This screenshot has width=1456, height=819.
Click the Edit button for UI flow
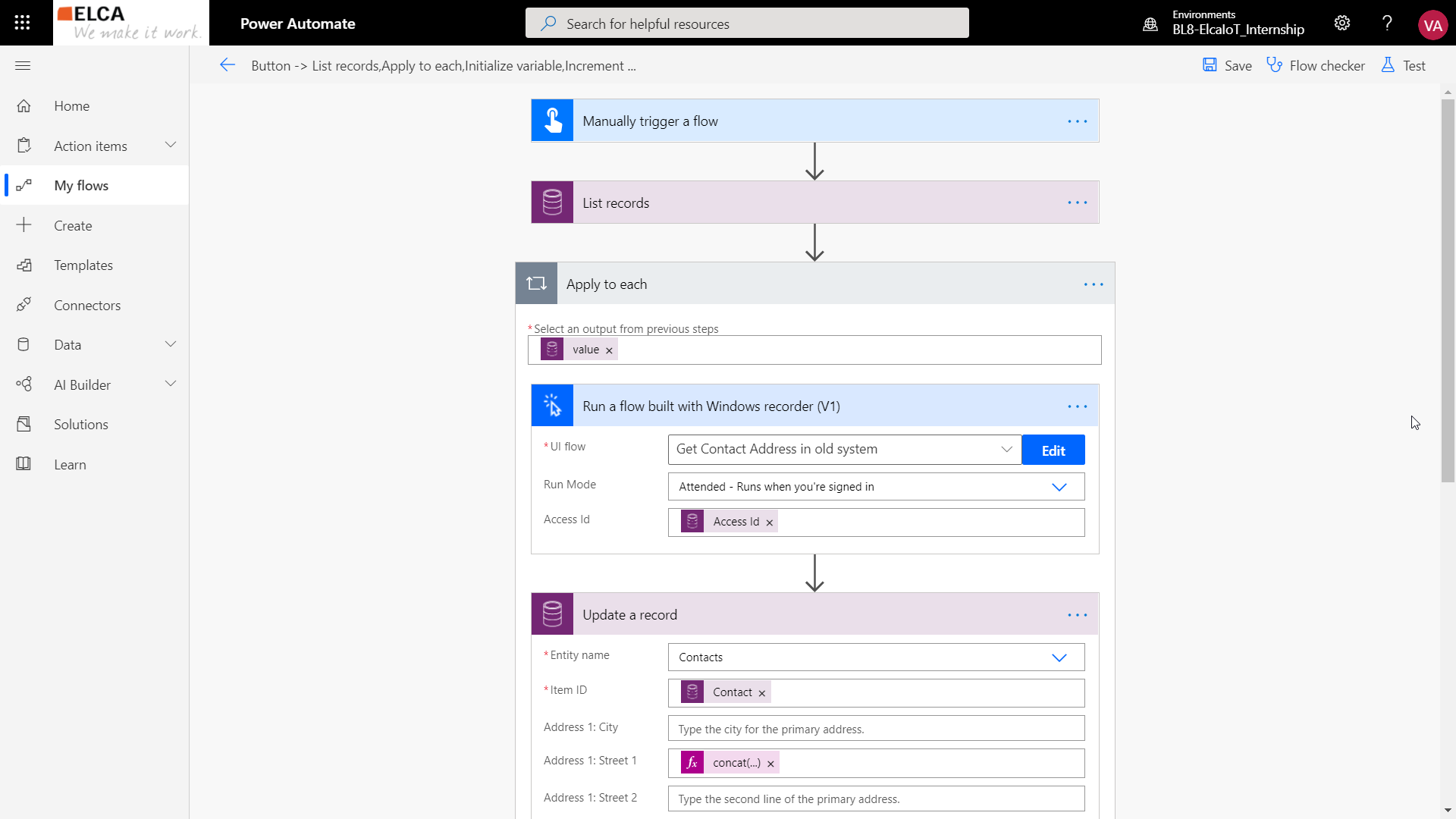pyautogui.click(x=1053, y=450)
